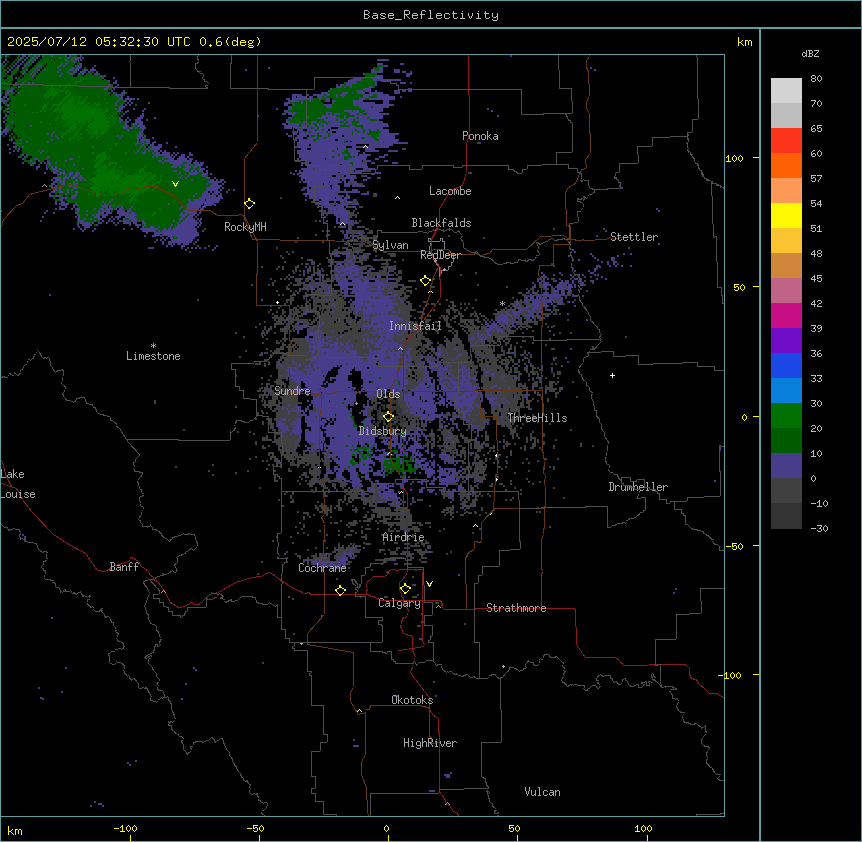
Task: Click the Calgary city label
Action: (399, 603)
